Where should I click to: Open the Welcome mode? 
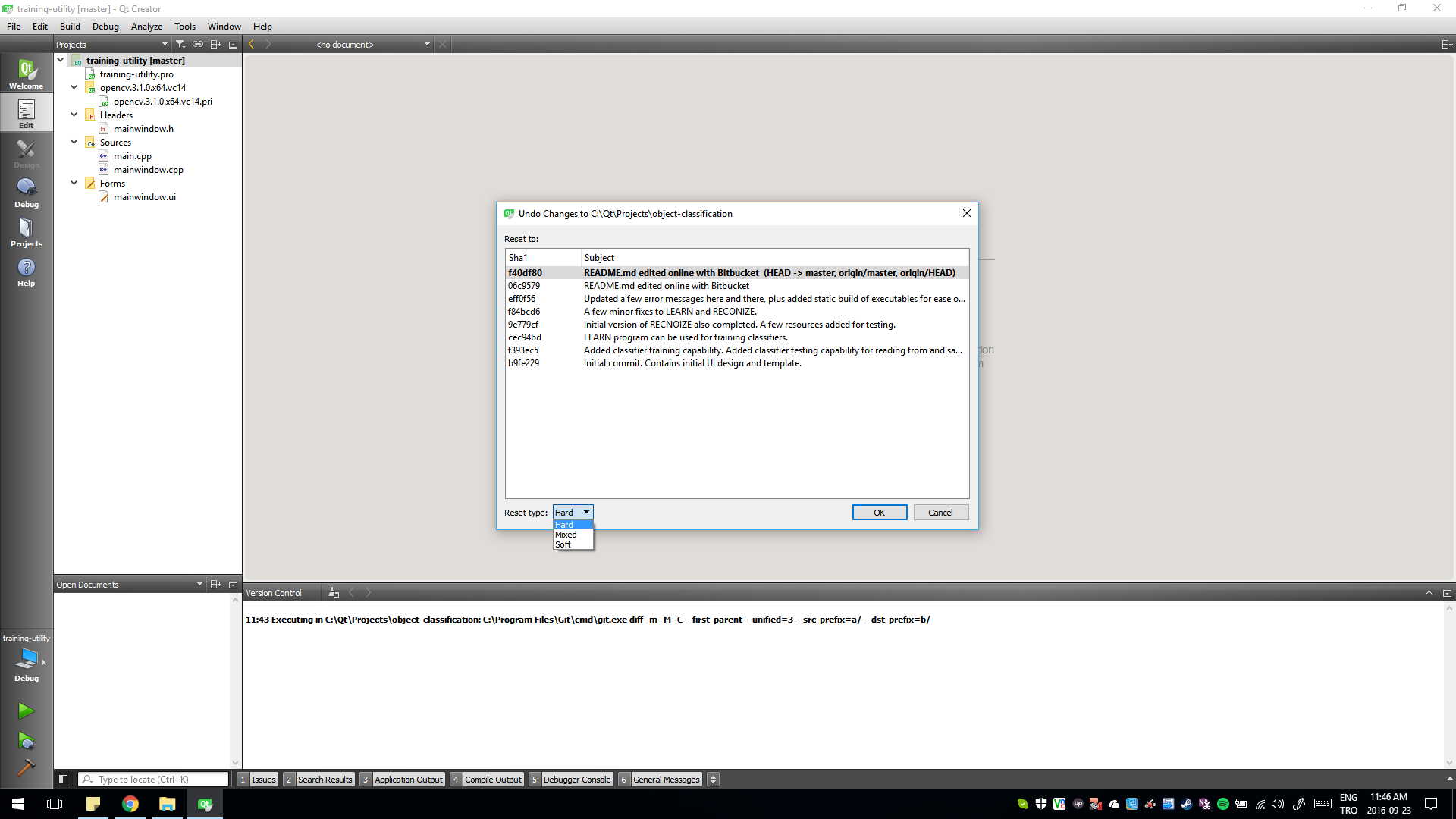tap(27, 74)
